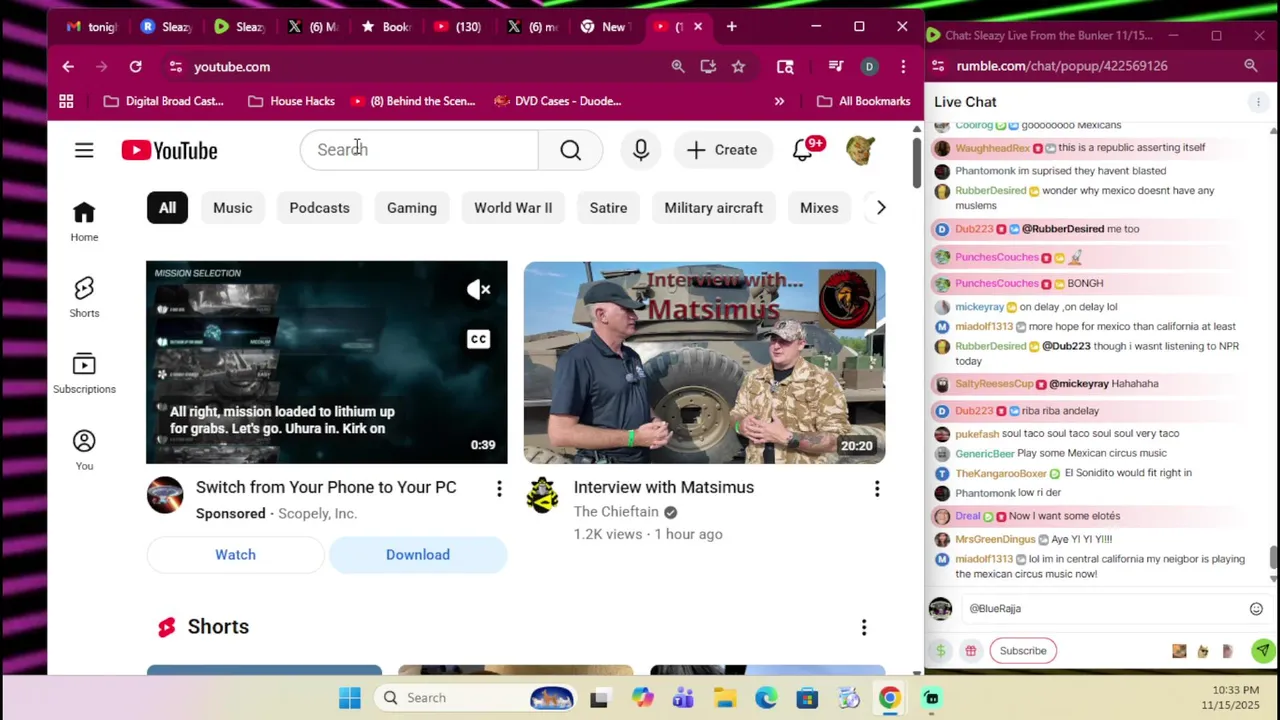The width and height of the screenshot is (1280, 720).
Task: Open a new Chrome tab
Action: [731, 27]
